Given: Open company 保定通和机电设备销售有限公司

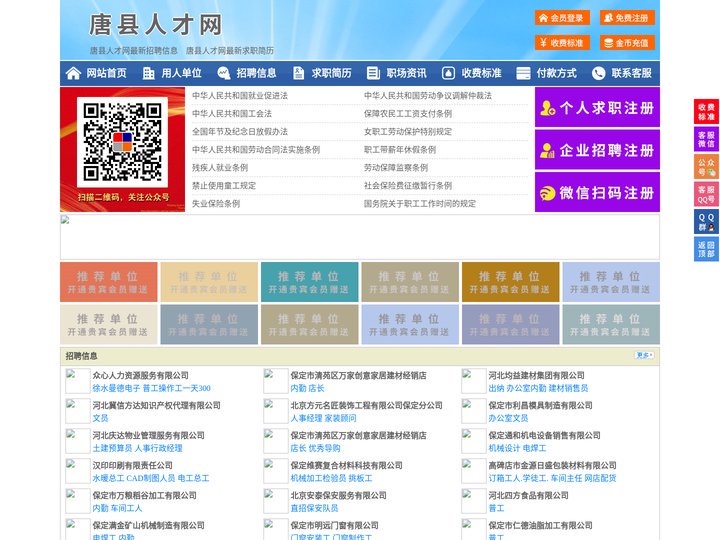Looking at the screenshot, I should tap(545, 435).
